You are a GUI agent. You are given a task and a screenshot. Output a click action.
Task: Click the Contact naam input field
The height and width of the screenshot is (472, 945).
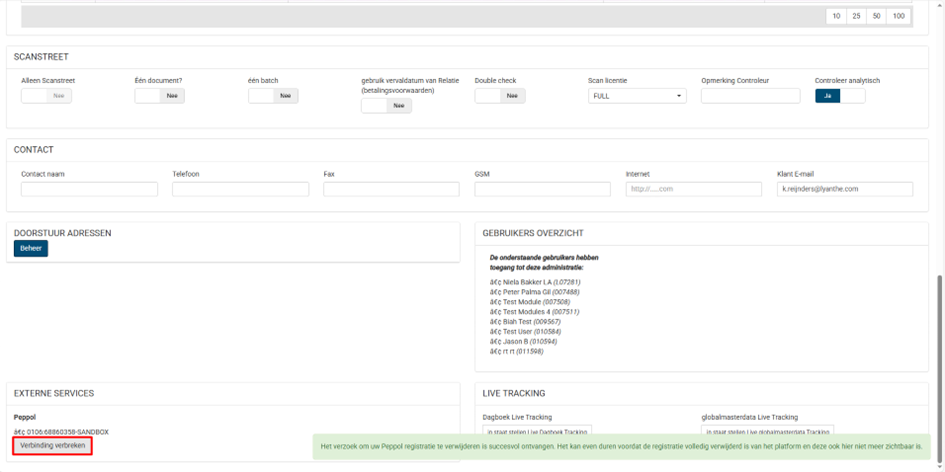click(89, 189)
